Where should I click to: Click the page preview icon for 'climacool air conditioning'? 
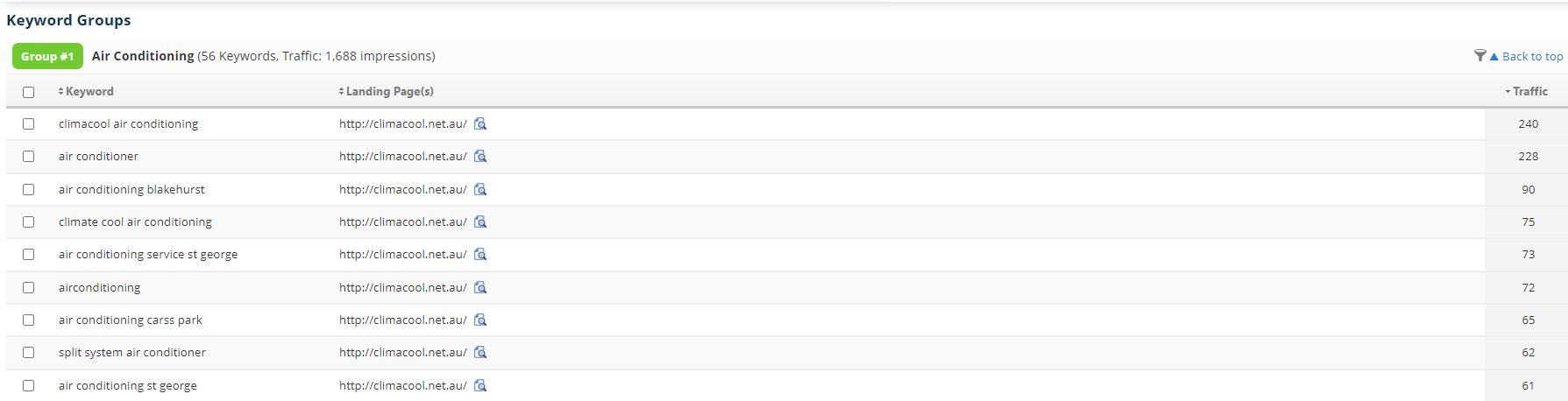click(480, 124)
